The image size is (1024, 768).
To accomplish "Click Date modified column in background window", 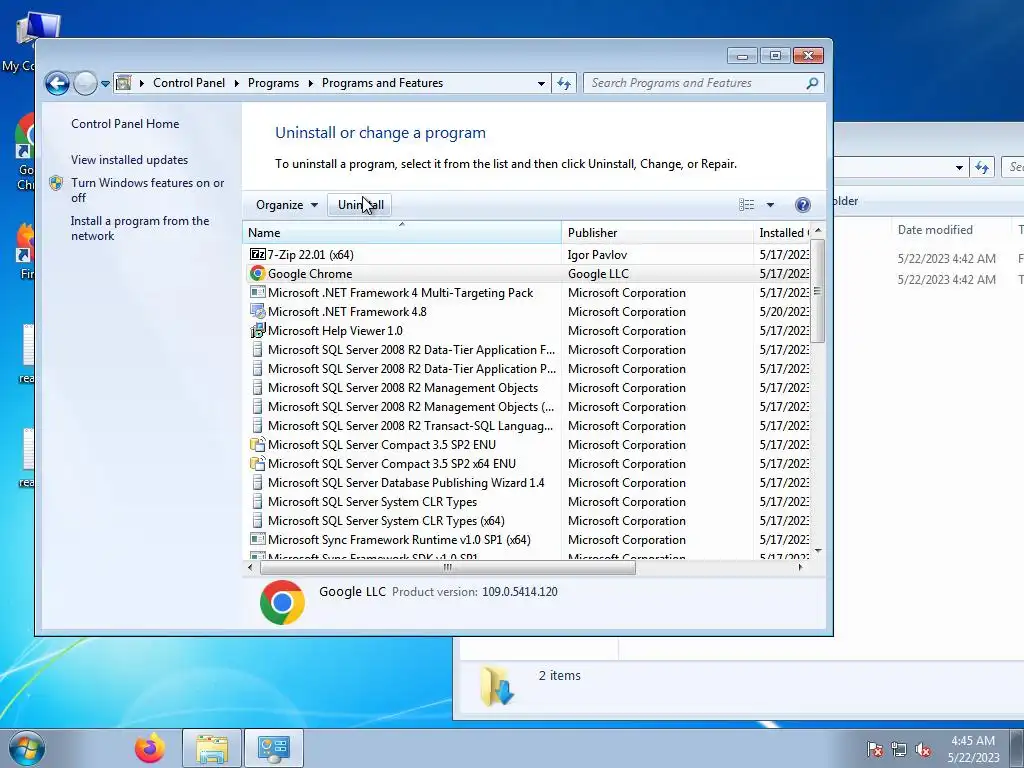I will point(935,230).
